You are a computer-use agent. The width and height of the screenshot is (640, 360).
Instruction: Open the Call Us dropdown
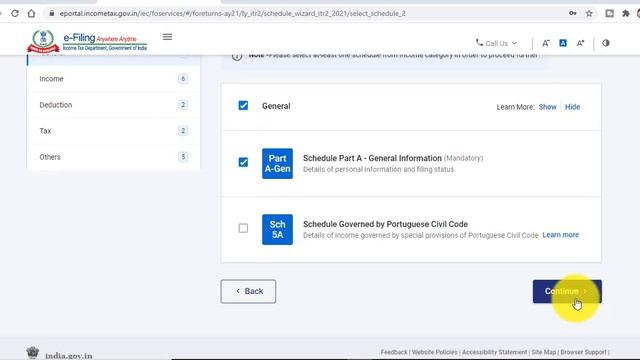coord(496,43)
